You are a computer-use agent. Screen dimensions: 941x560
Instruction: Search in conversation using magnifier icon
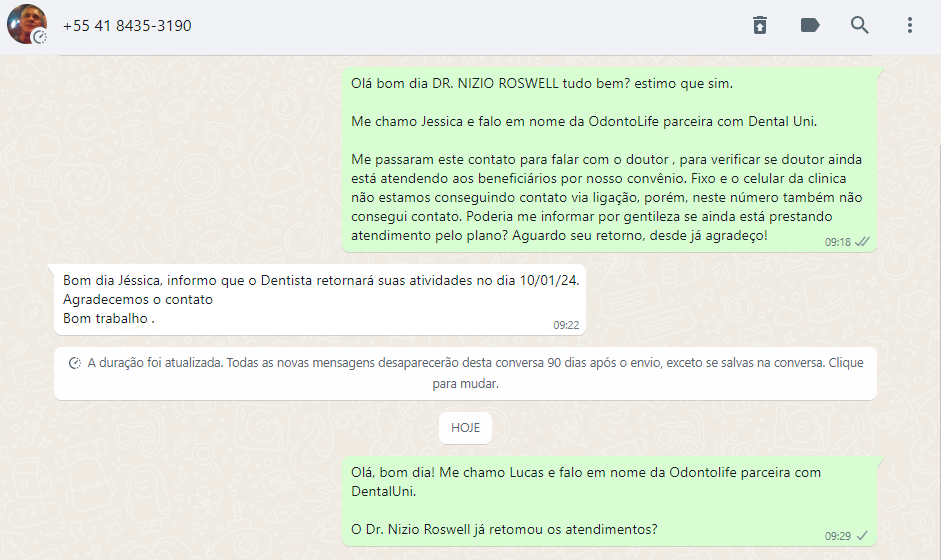point(859,25)
